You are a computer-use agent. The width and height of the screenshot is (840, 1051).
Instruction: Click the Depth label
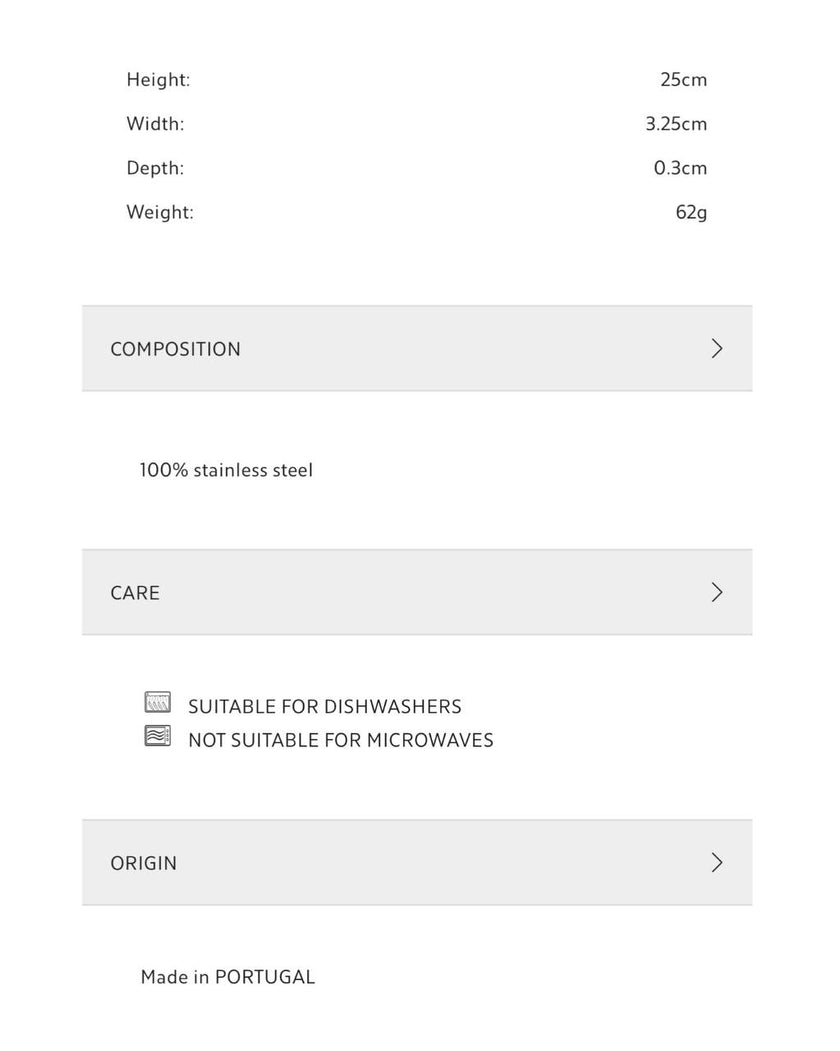[x=156, y=168]
